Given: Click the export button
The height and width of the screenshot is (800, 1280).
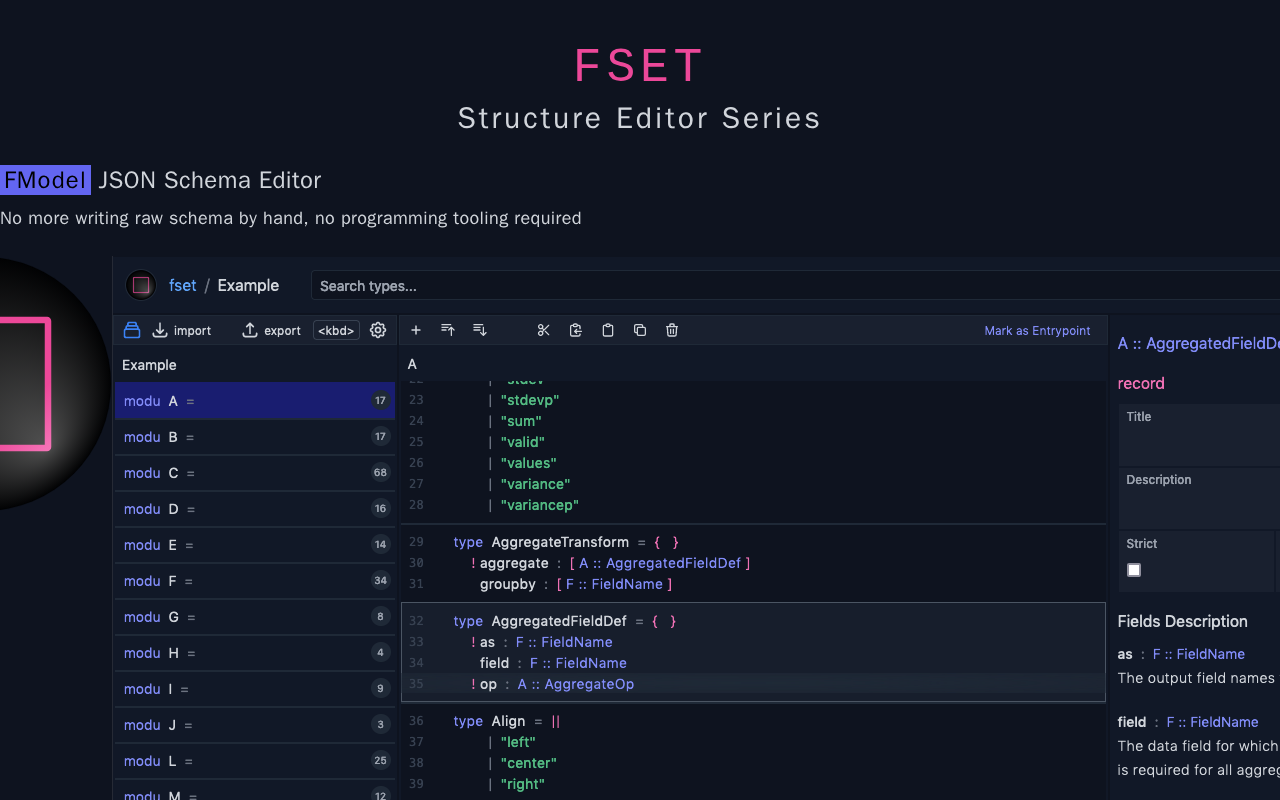Looking at the screenshot, I should point(272,330).
